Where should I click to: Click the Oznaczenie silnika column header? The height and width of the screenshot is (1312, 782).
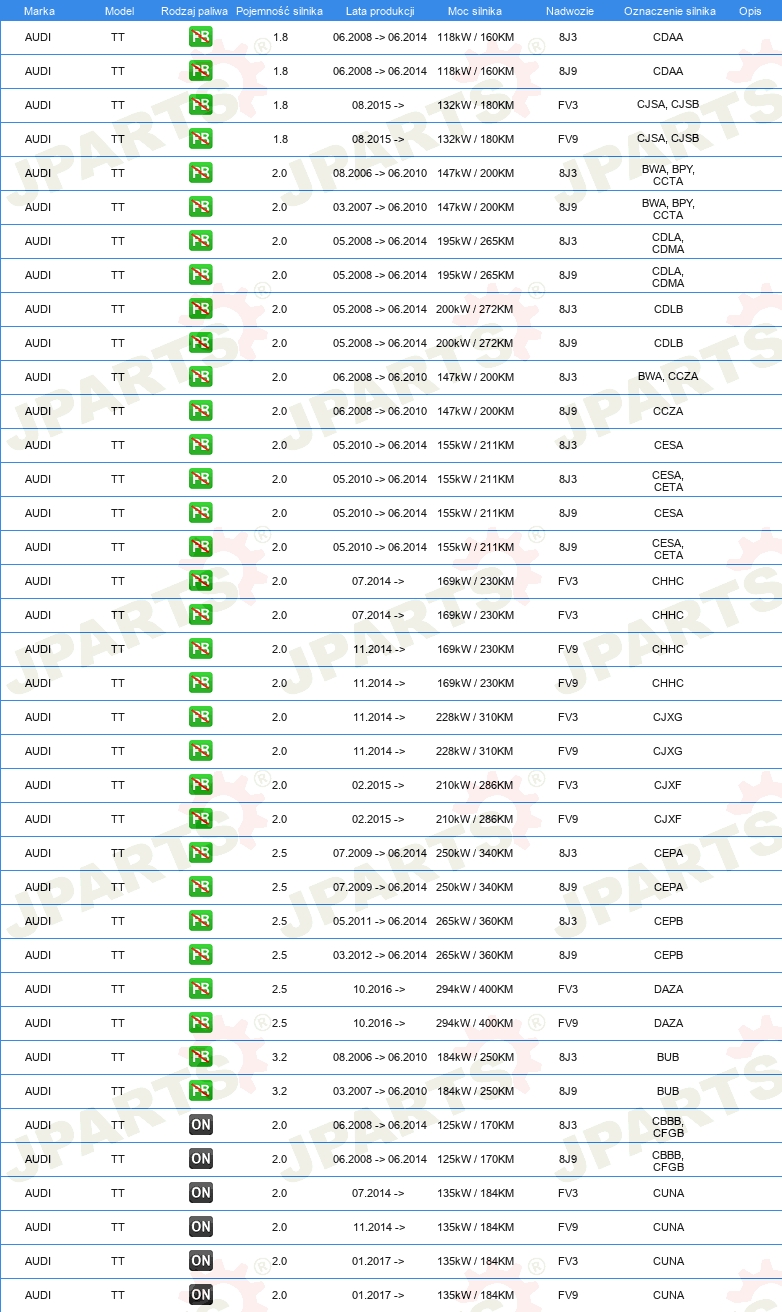669,10
